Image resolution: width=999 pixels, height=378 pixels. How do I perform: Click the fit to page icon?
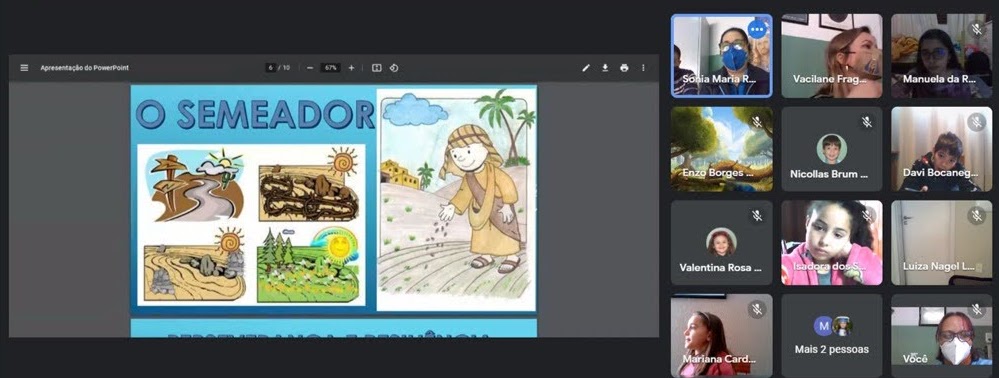(377, 68)
